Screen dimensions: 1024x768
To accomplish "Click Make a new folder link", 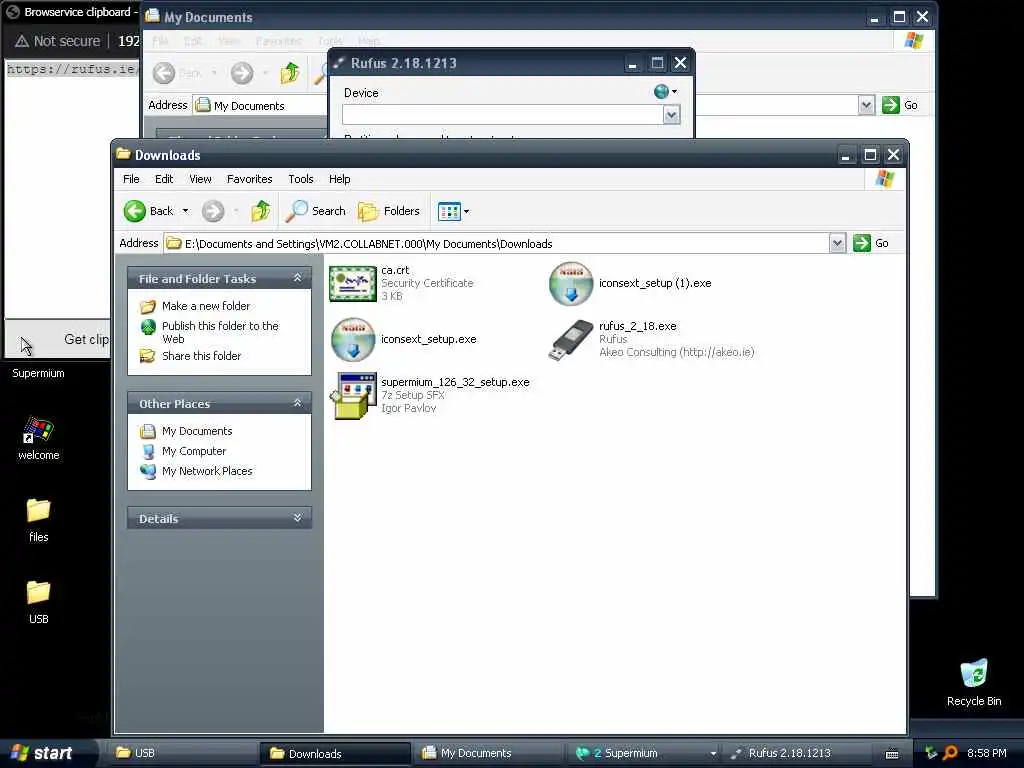I will click(206, 306).
